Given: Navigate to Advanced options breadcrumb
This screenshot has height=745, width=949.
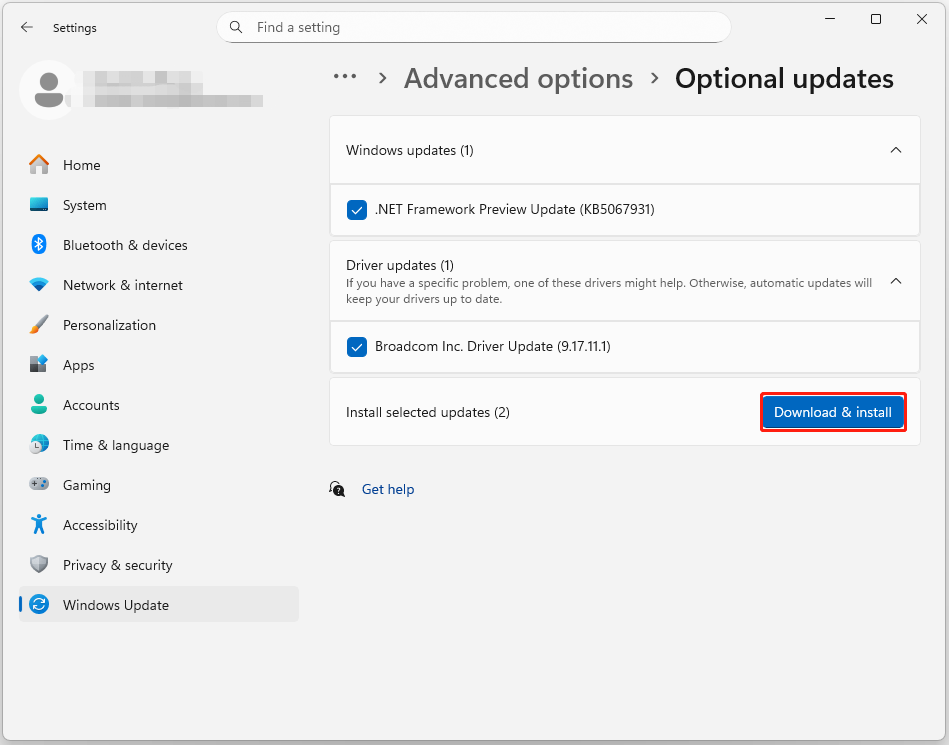Looking at the screenshot, I should click(518, 78).
